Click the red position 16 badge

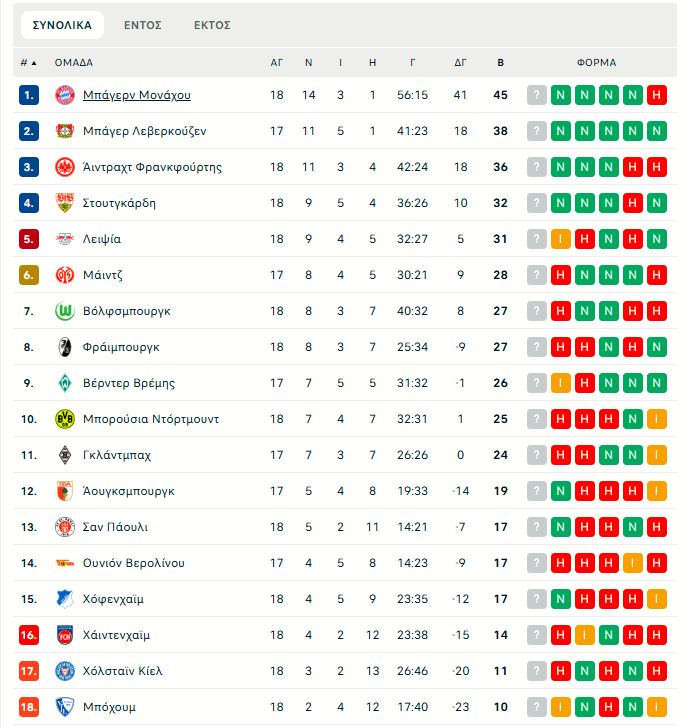pyautogui.click(x=29, y=635)
